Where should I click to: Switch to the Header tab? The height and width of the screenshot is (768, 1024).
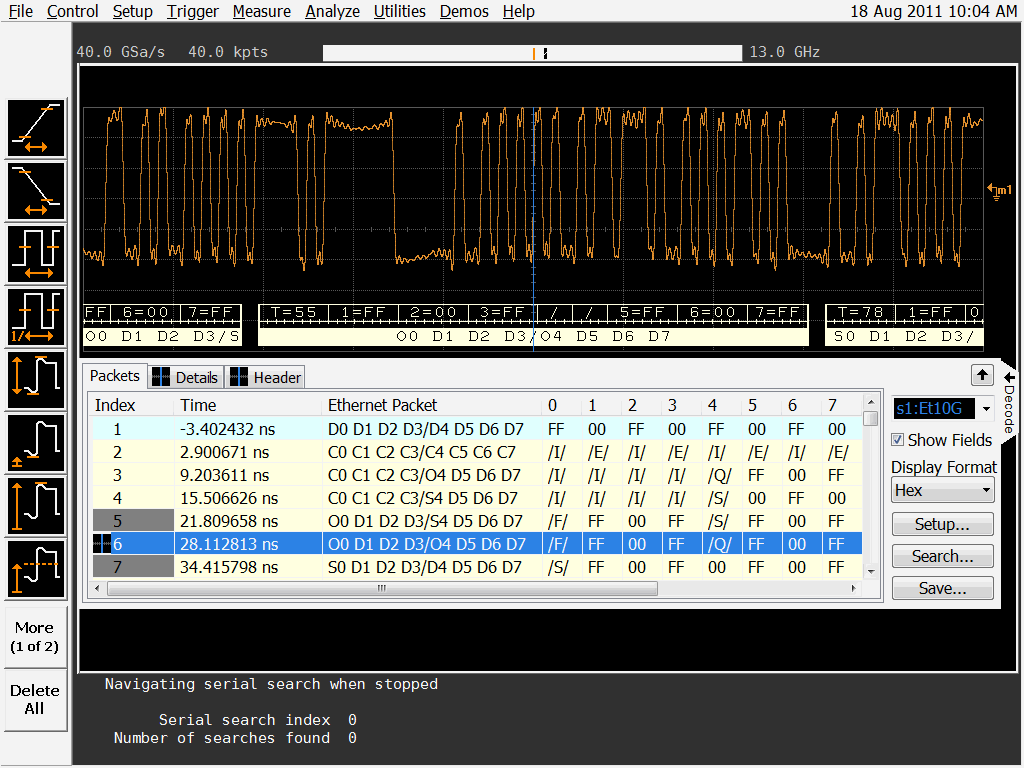click(265, 377)
